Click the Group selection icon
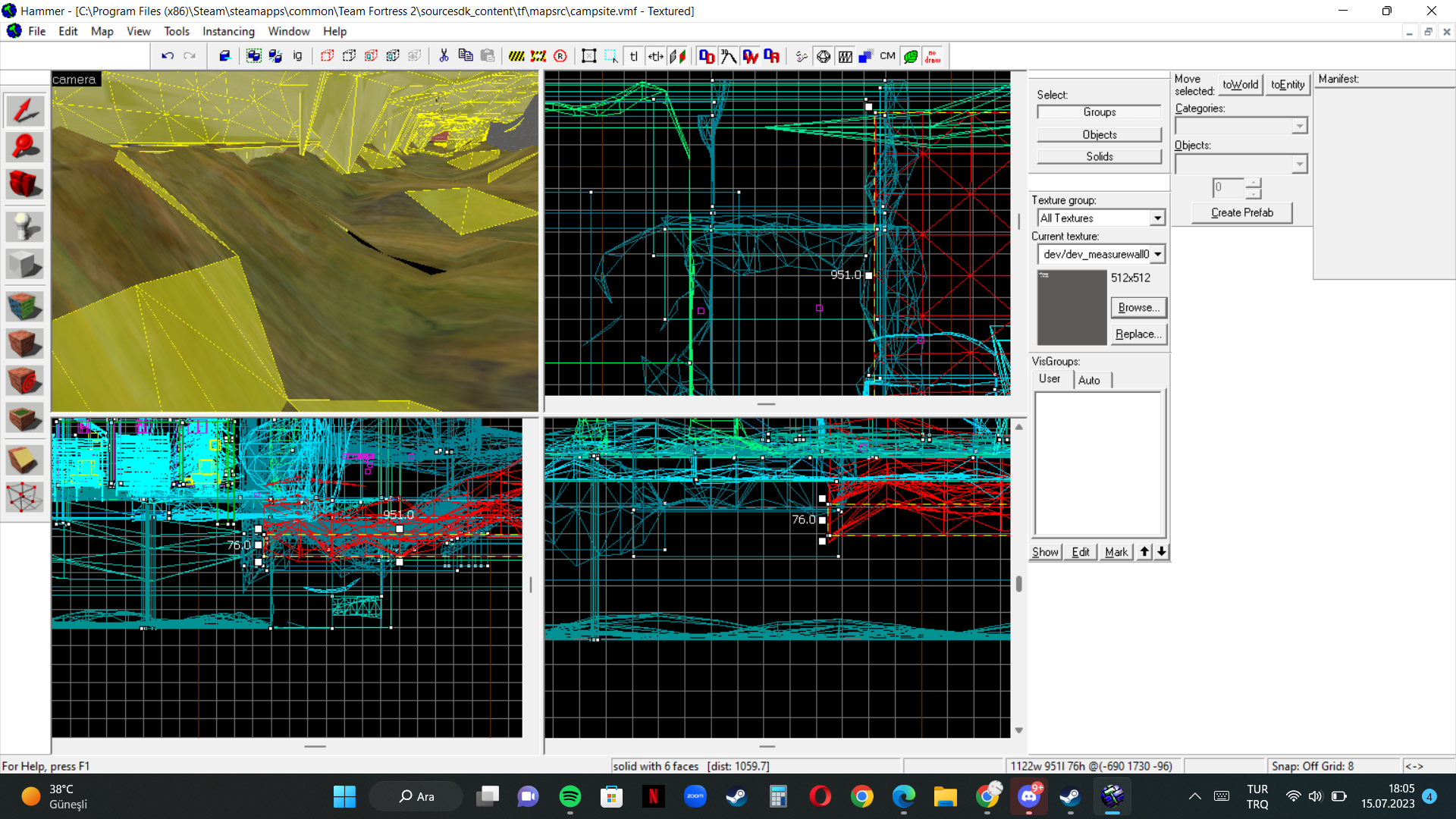This screenshot has width=1456, height=819. pos(254,56)
